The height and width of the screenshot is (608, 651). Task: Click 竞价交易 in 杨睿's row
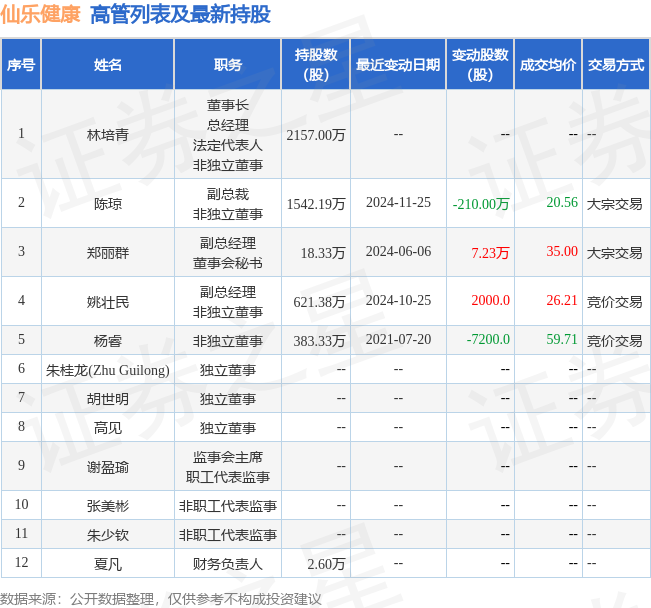pyautogui.click(x=614, y=341)
